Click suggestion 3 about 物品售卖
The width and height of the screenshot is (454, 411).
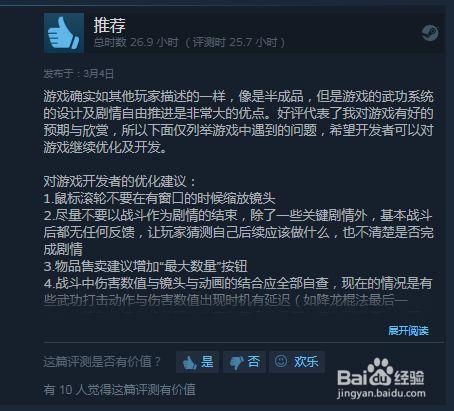[x=145, y=266]
